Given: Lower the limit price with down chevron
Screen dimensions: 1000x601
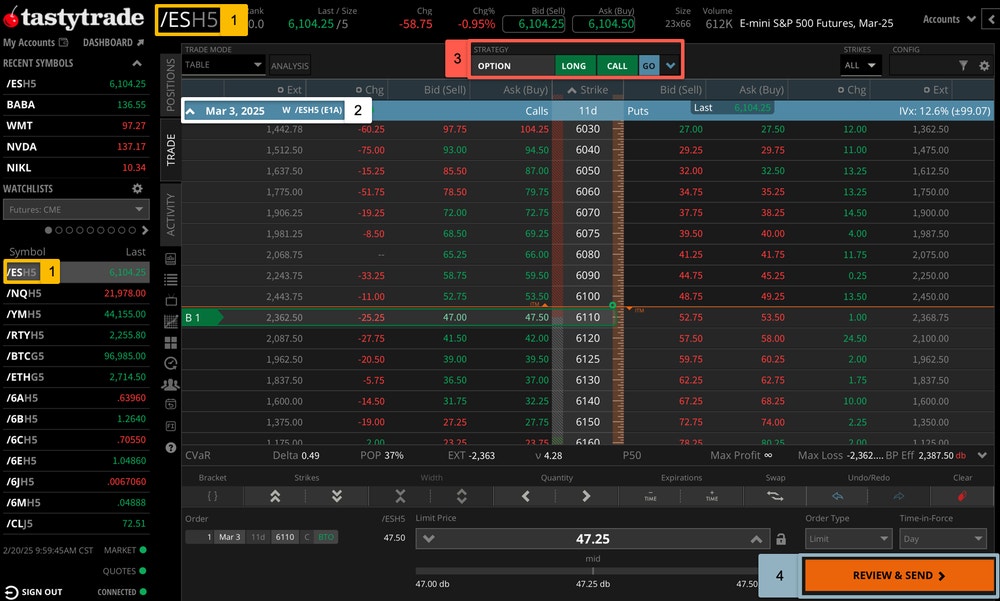Looking at the screenshot, I should pyautogui.click(x=429, y=539).
